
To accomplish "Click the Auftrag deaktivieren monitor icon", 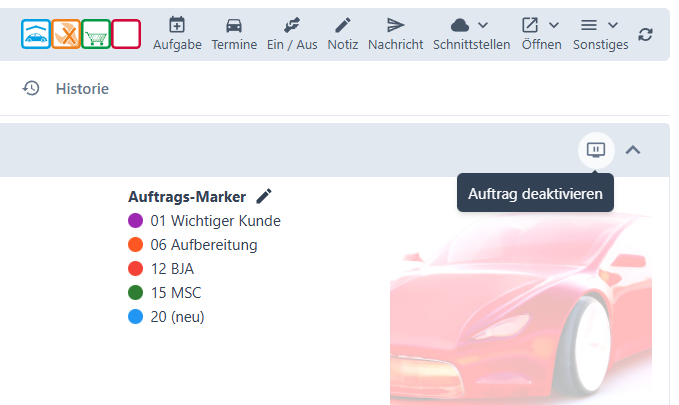I will [x=596, y=150].
